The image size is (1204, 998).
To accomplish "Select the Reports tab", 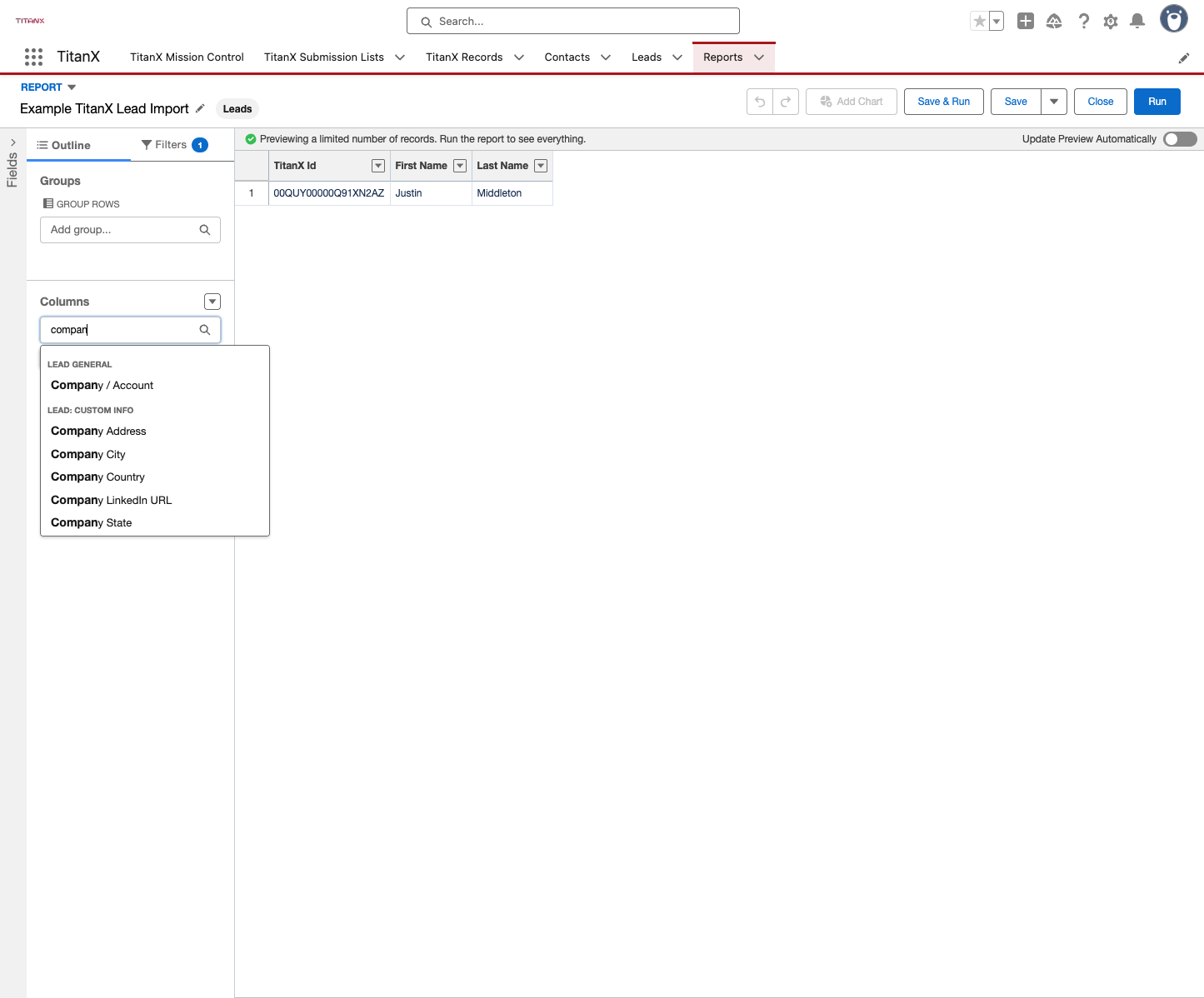I will (x=722, y=57).
